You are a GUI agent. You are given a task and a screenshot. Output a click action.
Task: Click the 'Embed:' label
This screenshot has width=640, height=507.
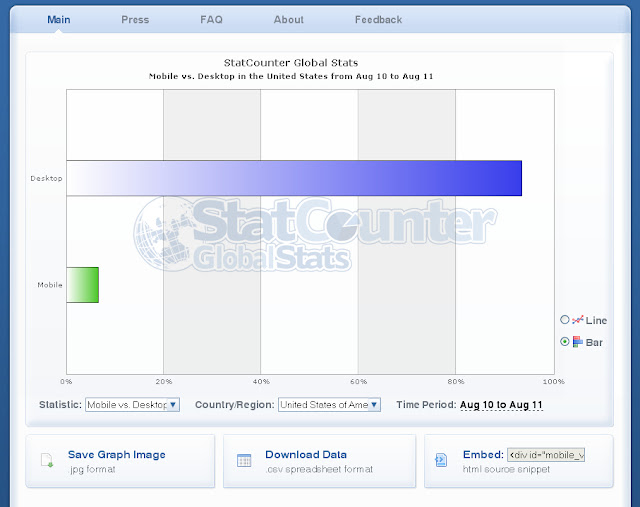tap(483, 454)
